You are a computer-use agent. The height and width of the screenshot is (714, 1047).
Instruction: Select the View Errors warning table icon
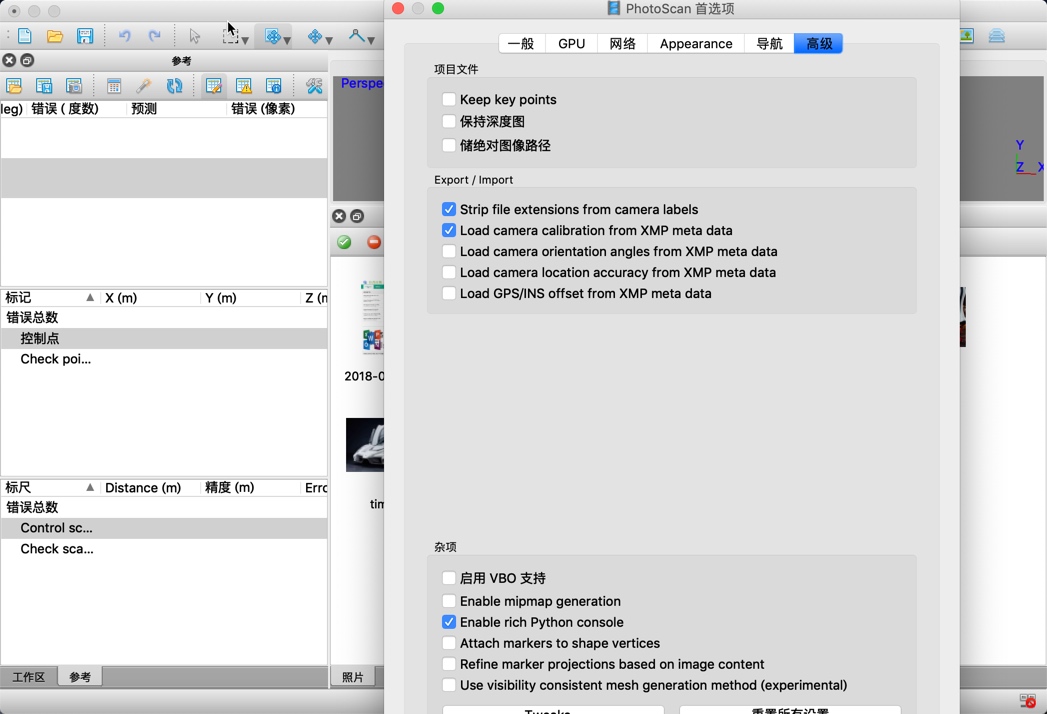tap(243, 85)
